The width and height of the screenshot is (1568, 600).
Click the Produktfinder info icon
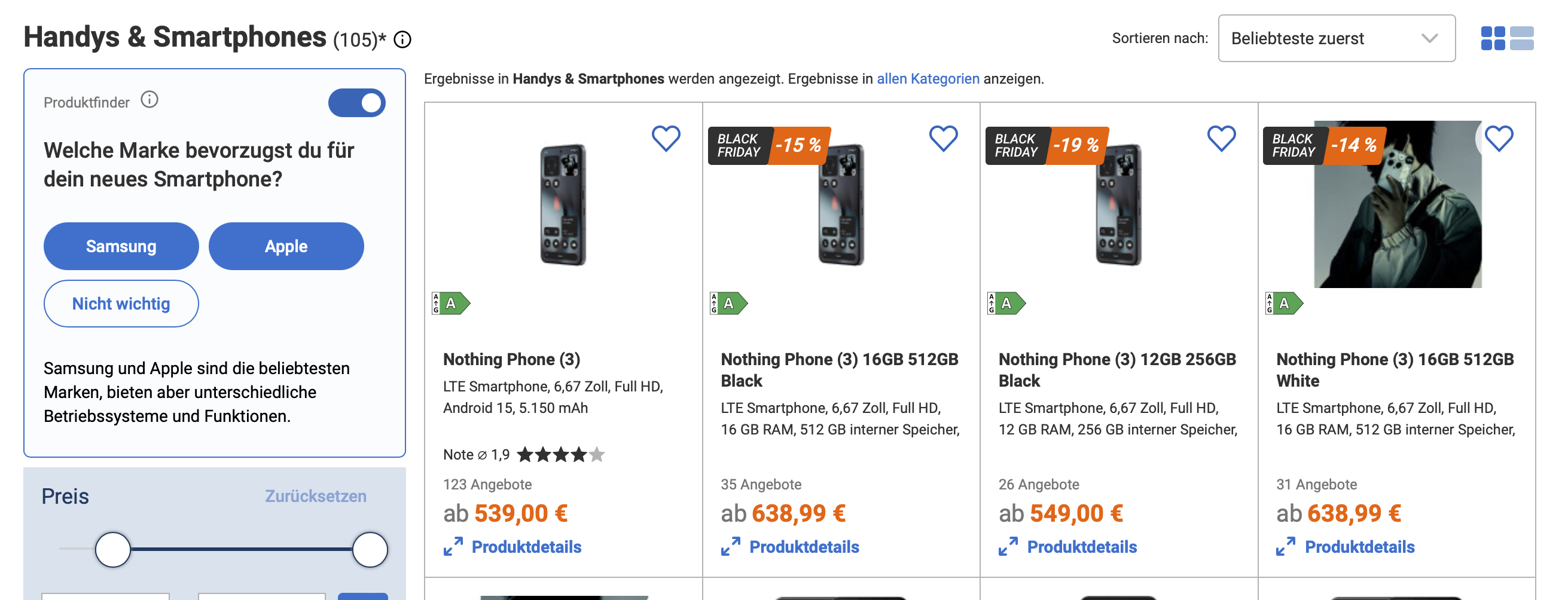(149, 99)
